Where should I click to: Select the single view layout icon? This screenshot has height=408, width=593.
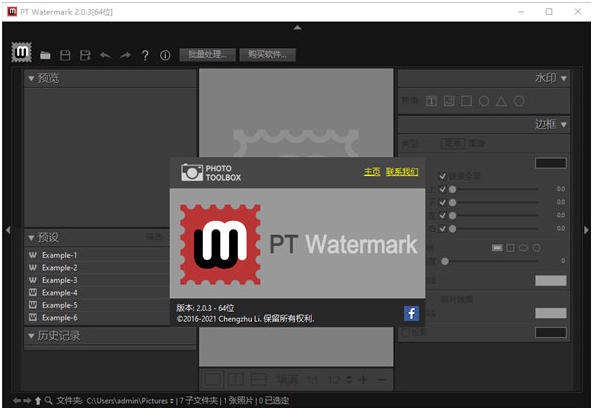point(212,379)
